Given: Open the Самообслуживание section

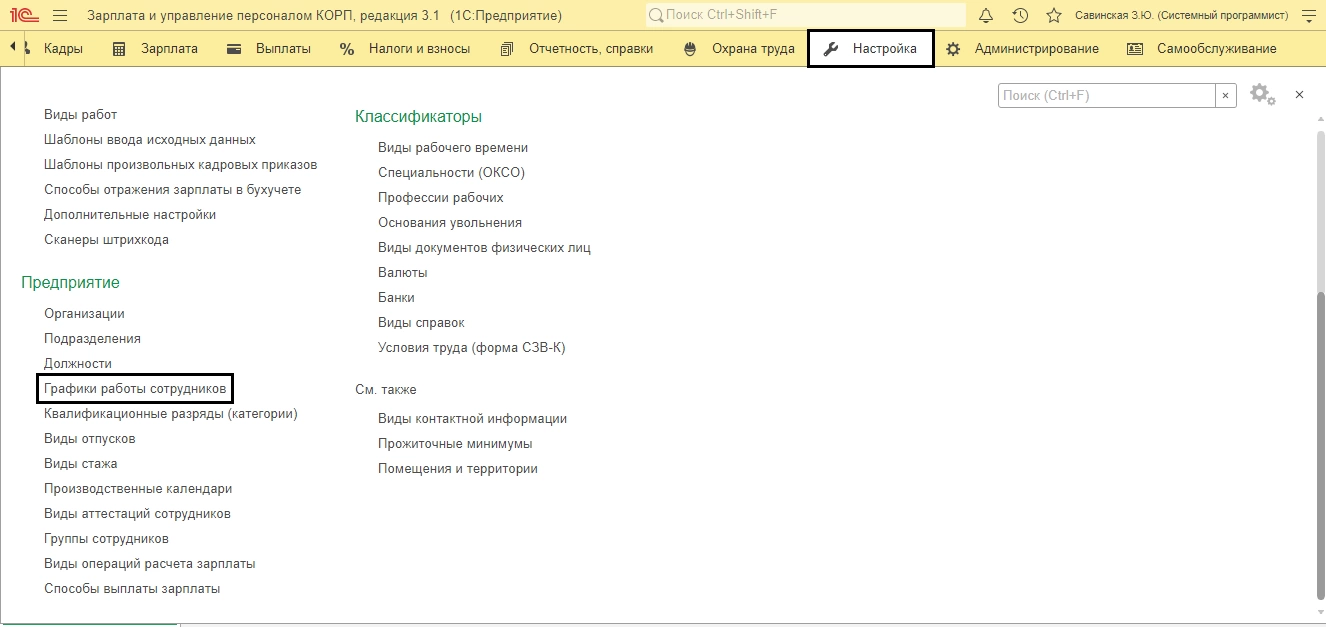Looking at the screenshot, I should 1217,48.
